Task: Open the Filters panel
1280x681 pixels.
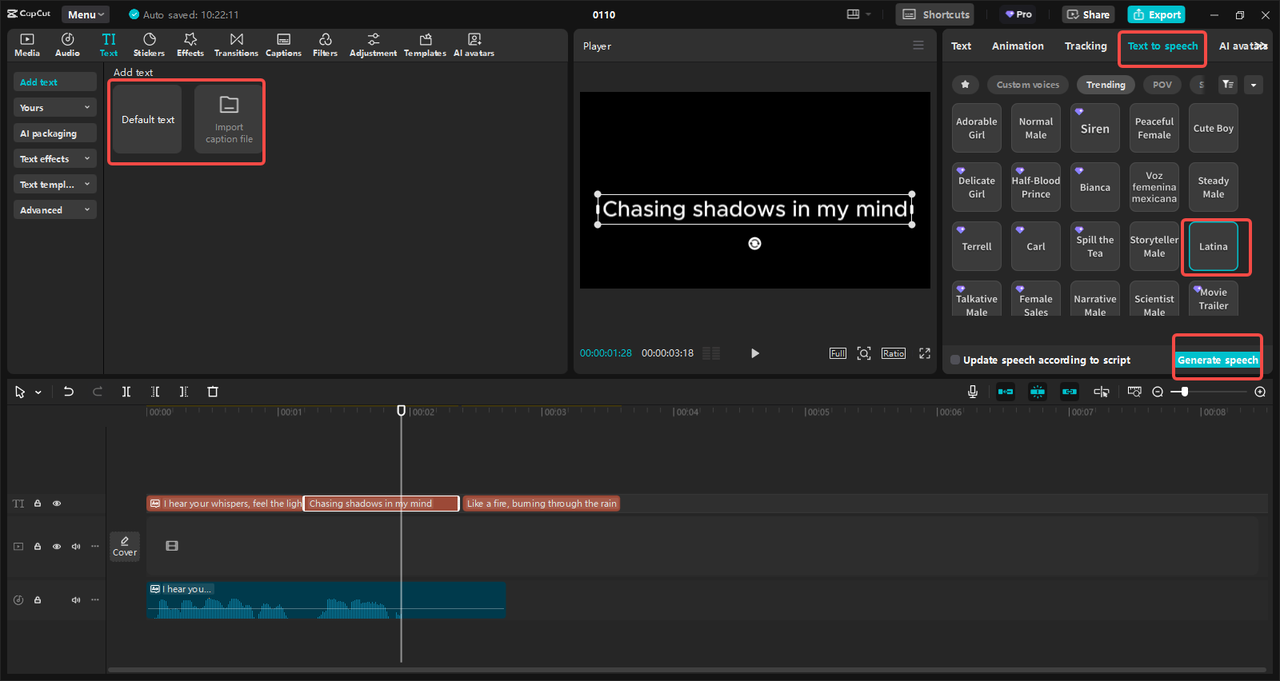Action: (x=325, y=44)
